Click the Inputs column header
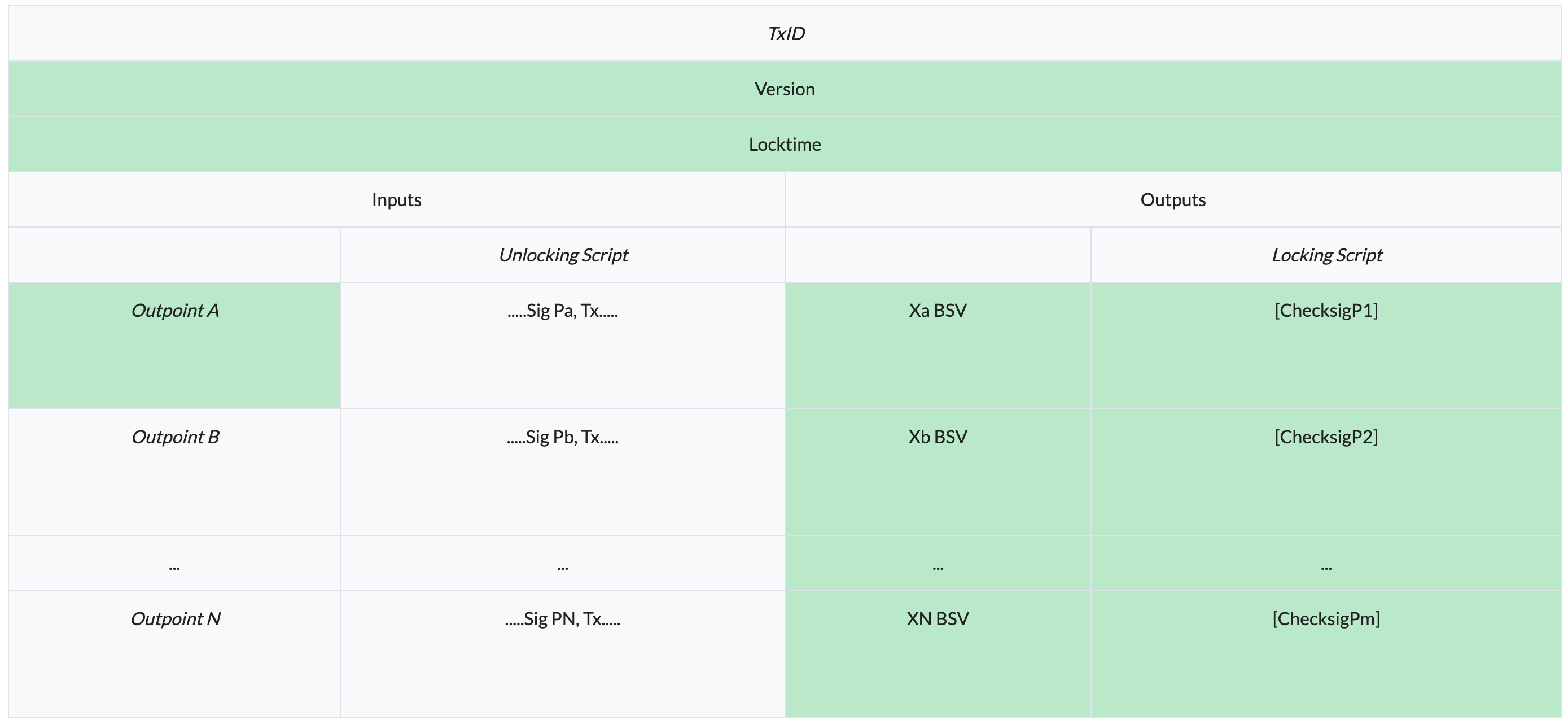Viewport: 1568px width, 724px height. click(x=396, y=200)
